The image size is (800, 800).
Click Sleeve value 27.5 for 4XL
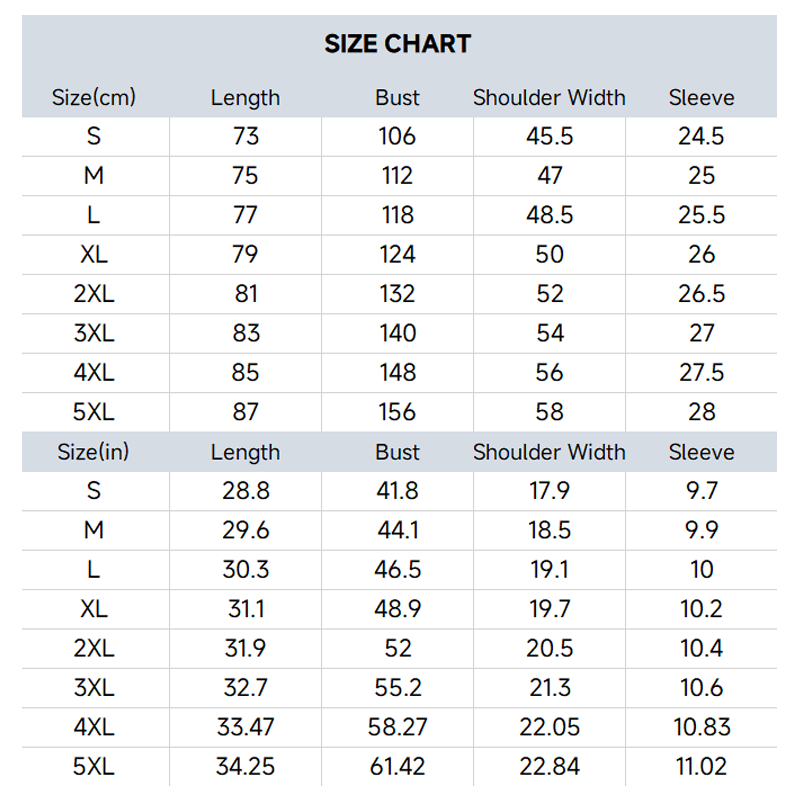click(702, 372)
